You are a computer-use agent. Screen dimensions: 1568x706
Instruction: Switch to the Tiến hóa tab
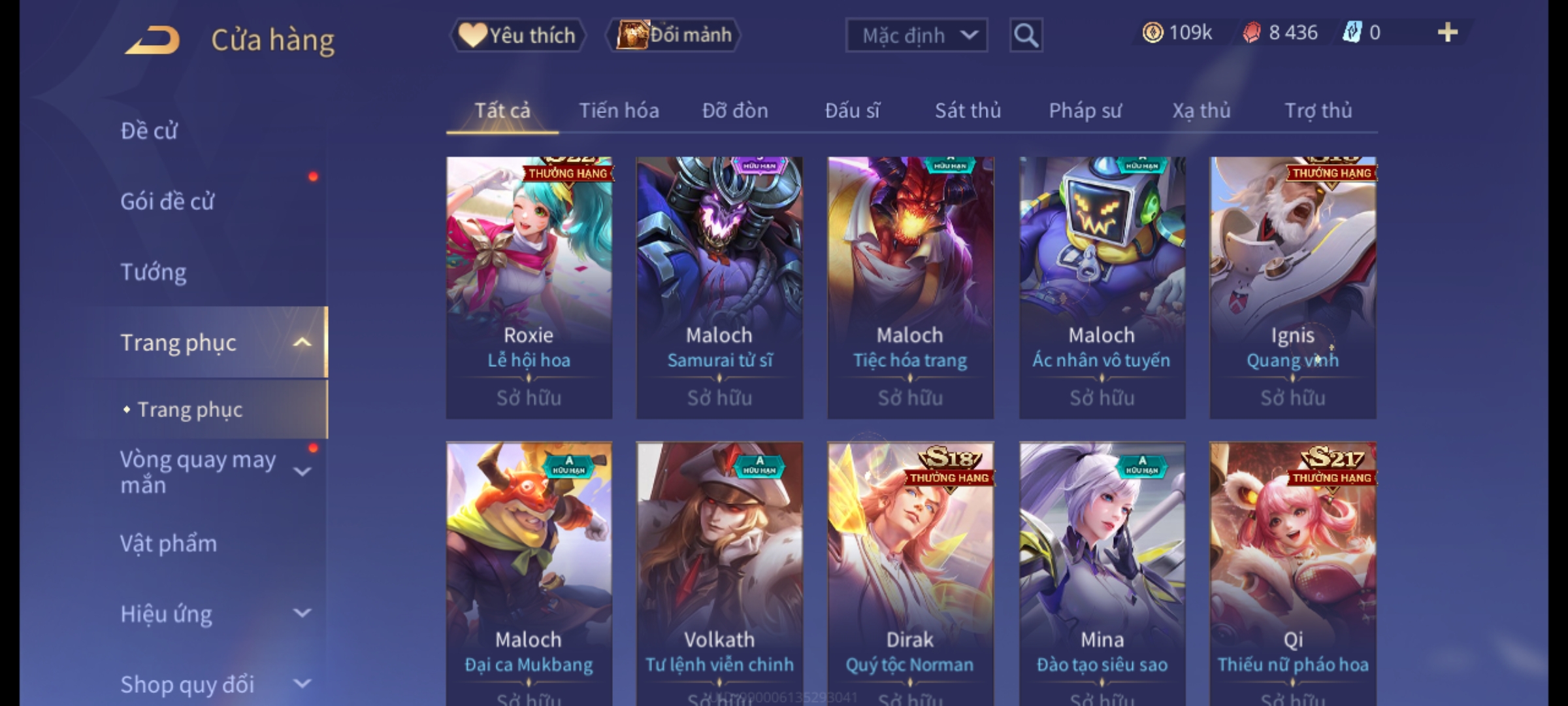click(619, 110)
